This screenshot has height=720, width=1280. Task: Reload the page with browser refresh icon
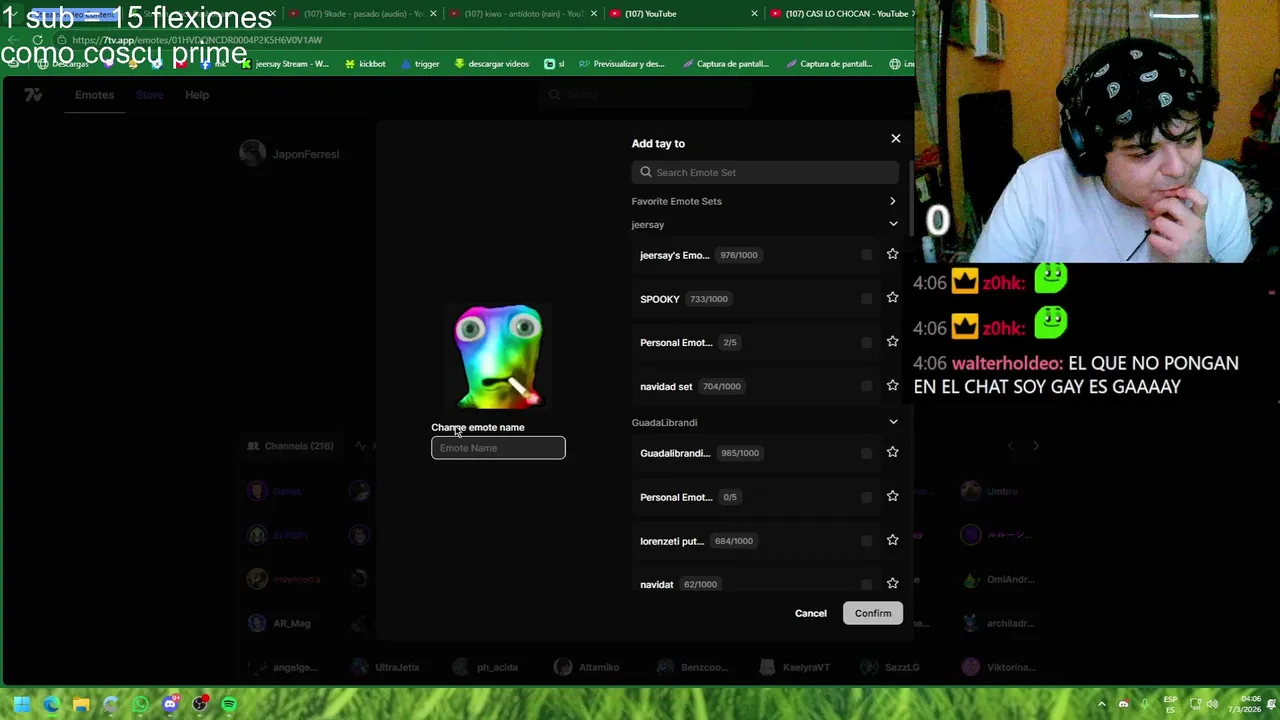38,40
